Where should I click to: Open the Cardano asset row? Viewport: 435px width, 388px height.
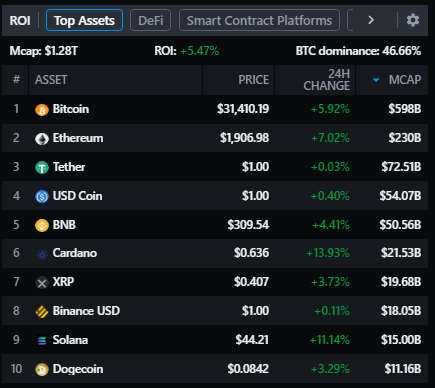click(x=215, y=253)
